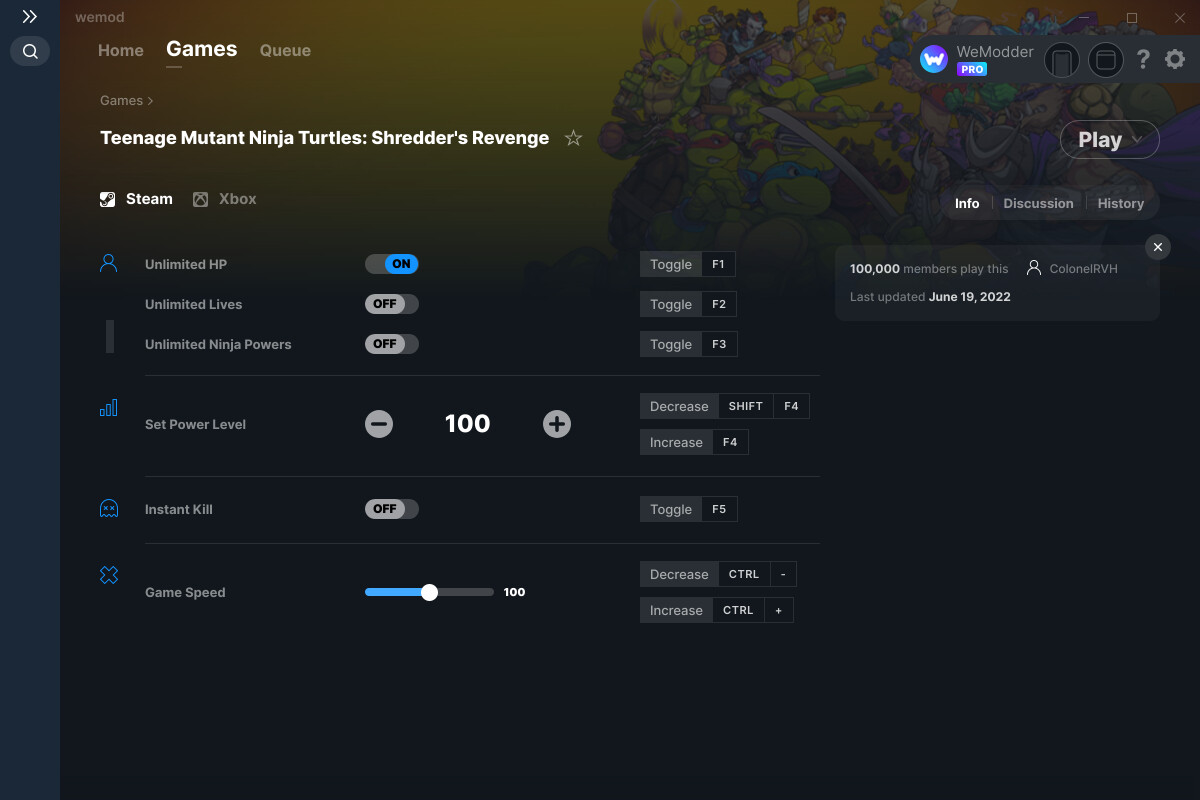Open the Play button dropdown arrow
The height and width of the screenshot is (800, 1200).
click(x=1139, y=140)
